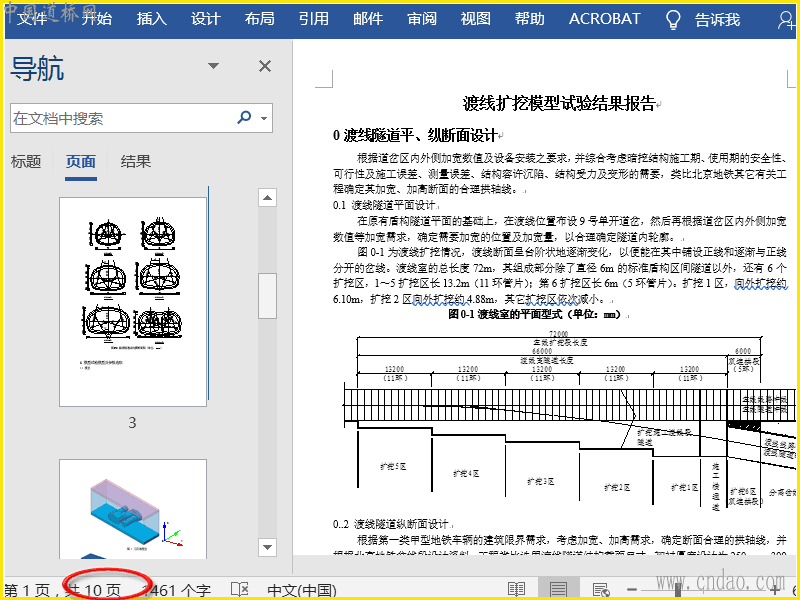Open the 文件 menu tab
This screenshot has height=600, width=800.
click(x=33, y=19)
